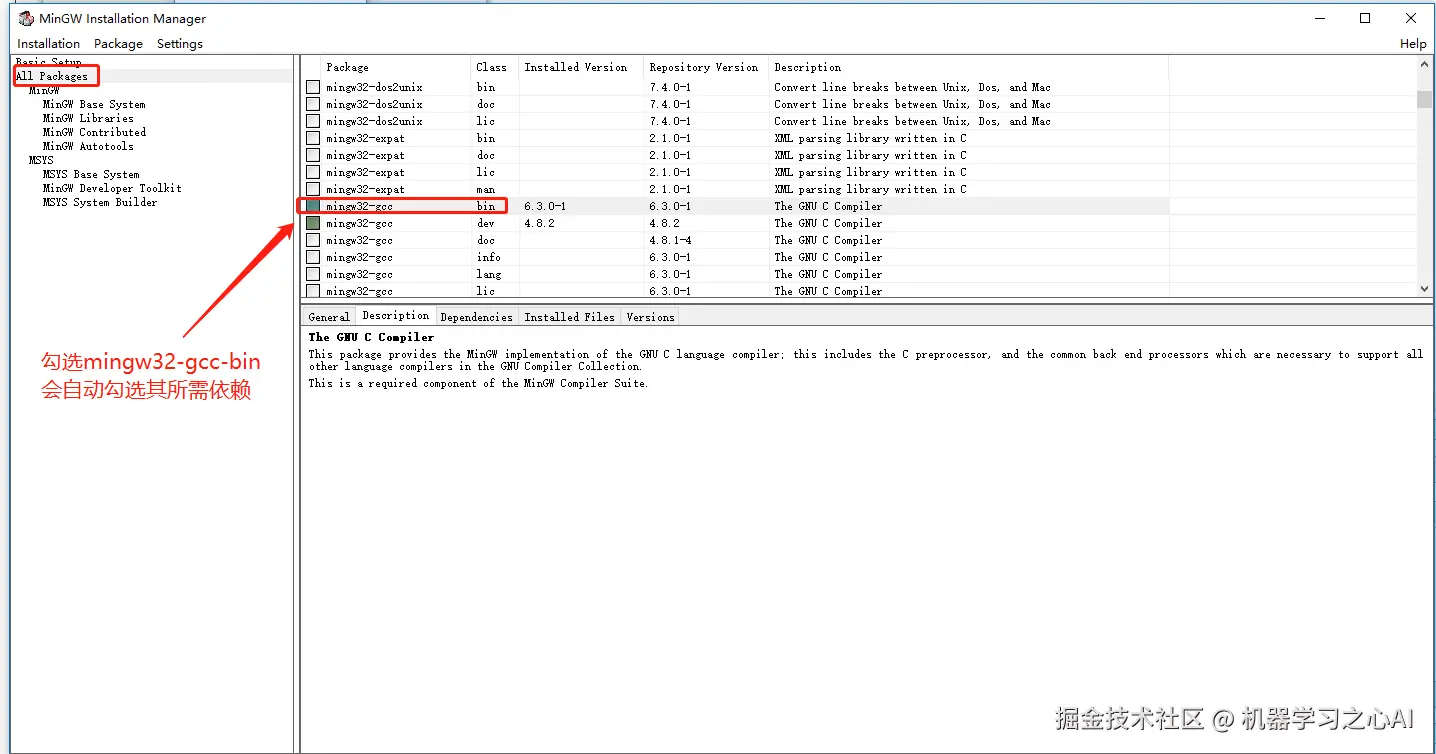This screenshot has width=1436, height=754.
Task: Select Basic Setup in the tree
Action: [49, 62]
